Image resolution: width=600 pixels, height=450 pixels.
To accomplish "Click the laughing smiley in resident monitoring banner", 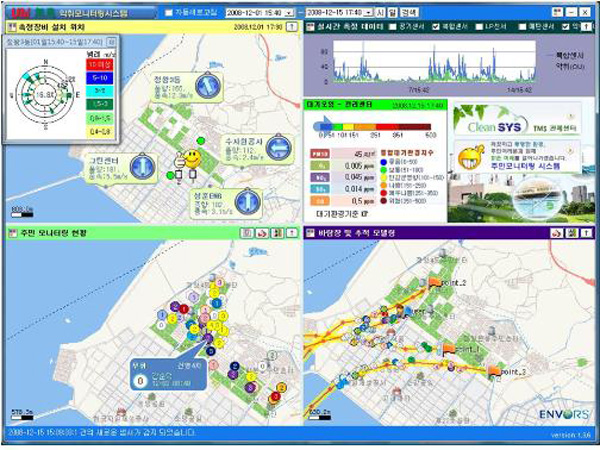I will tap(470, 157).
